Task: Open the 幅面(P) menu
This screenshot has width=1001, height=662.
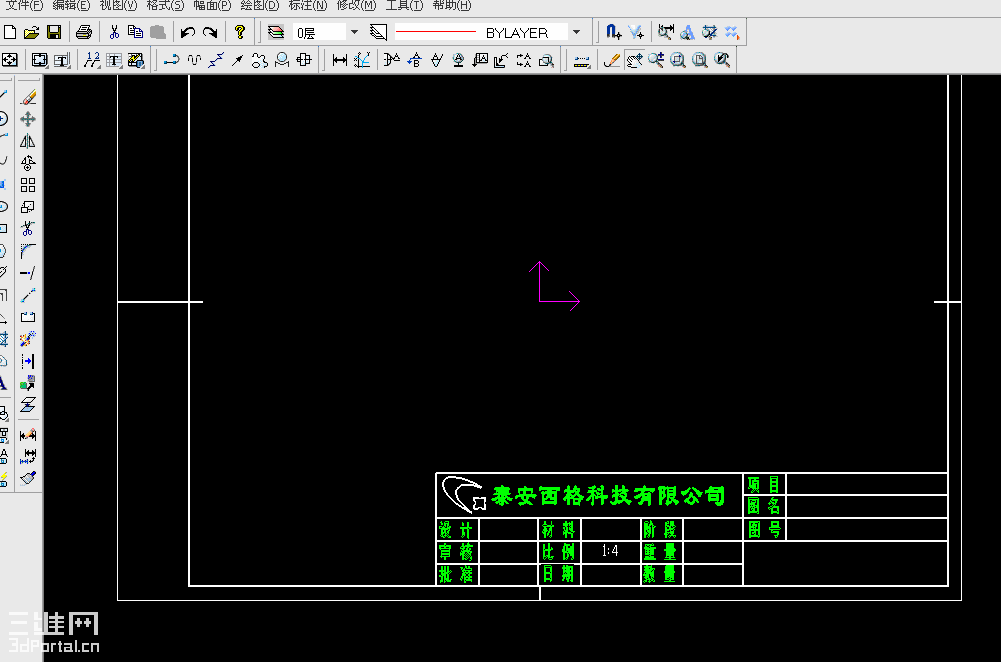Action: (x=212, y=6)
